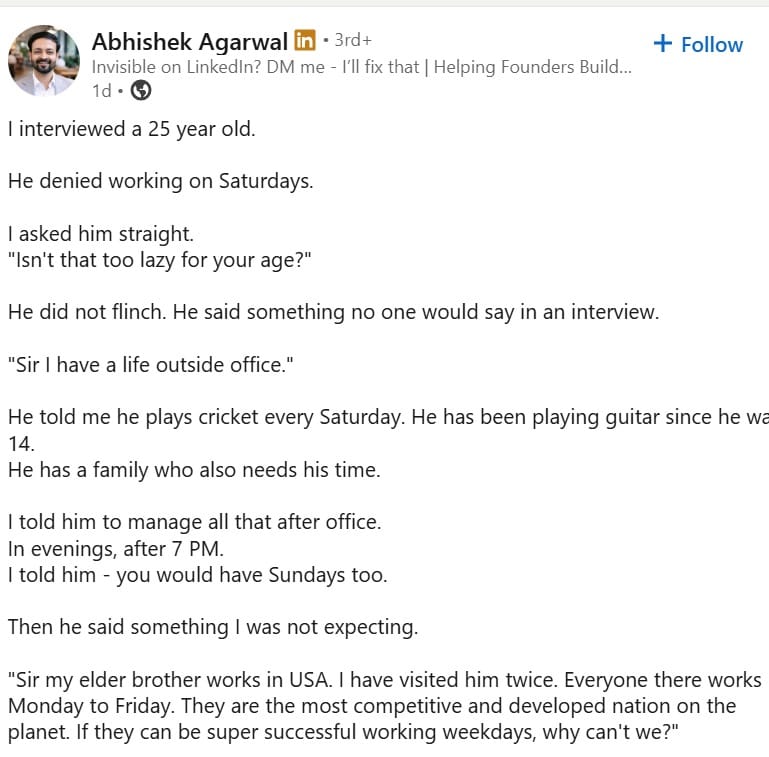This screenshot has height=757, width=769.
Task: Click the LinkedIn premium badge icon
Action: 305,40
